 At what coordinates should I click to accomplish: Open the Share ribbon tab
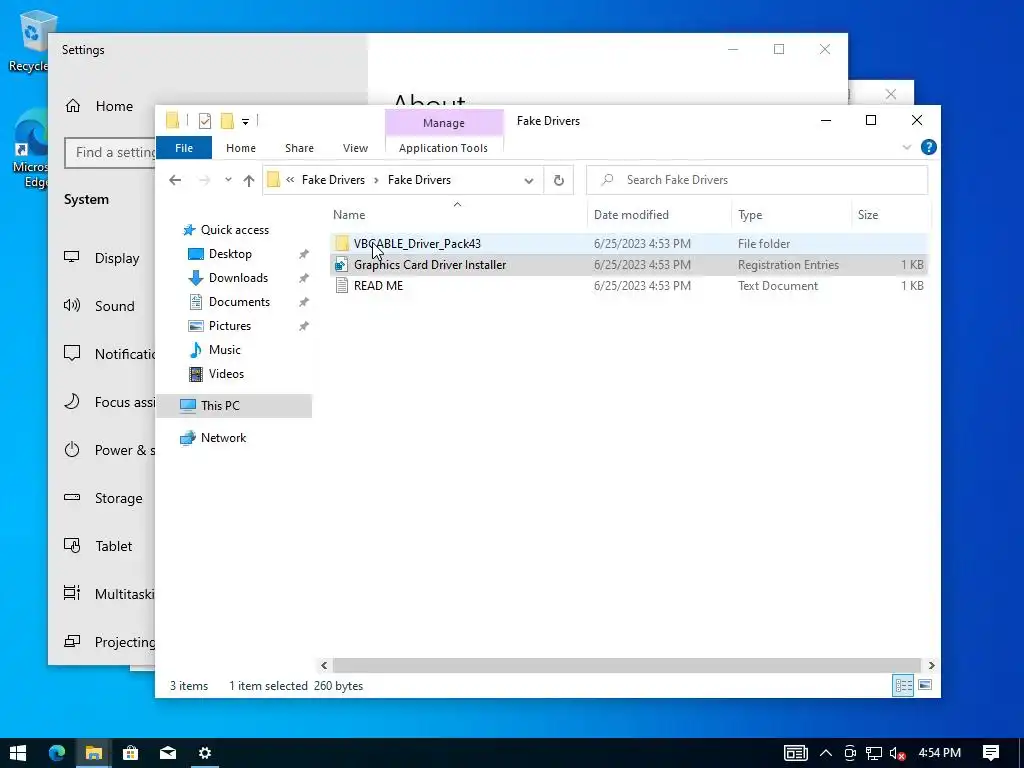299,148
